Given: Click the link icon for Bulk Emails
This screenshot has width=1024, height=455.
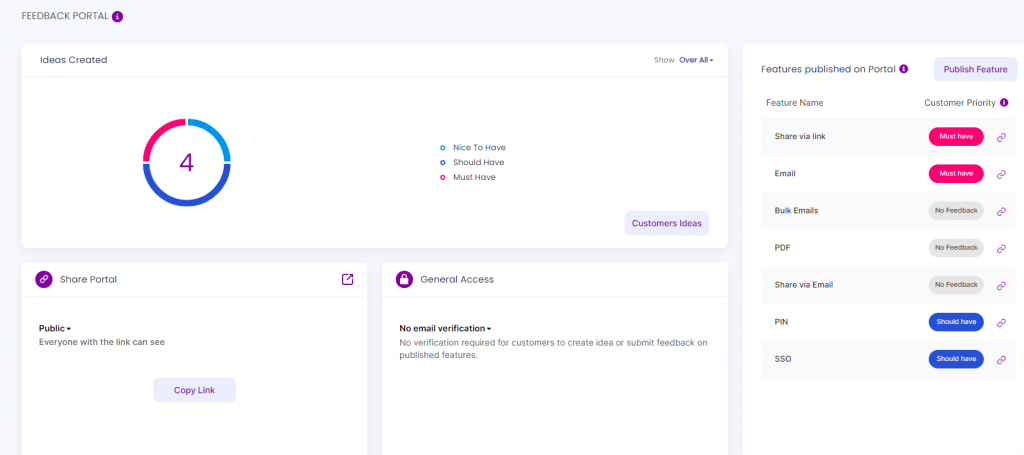Looking at the screenshot, I should pos(1001,212).
